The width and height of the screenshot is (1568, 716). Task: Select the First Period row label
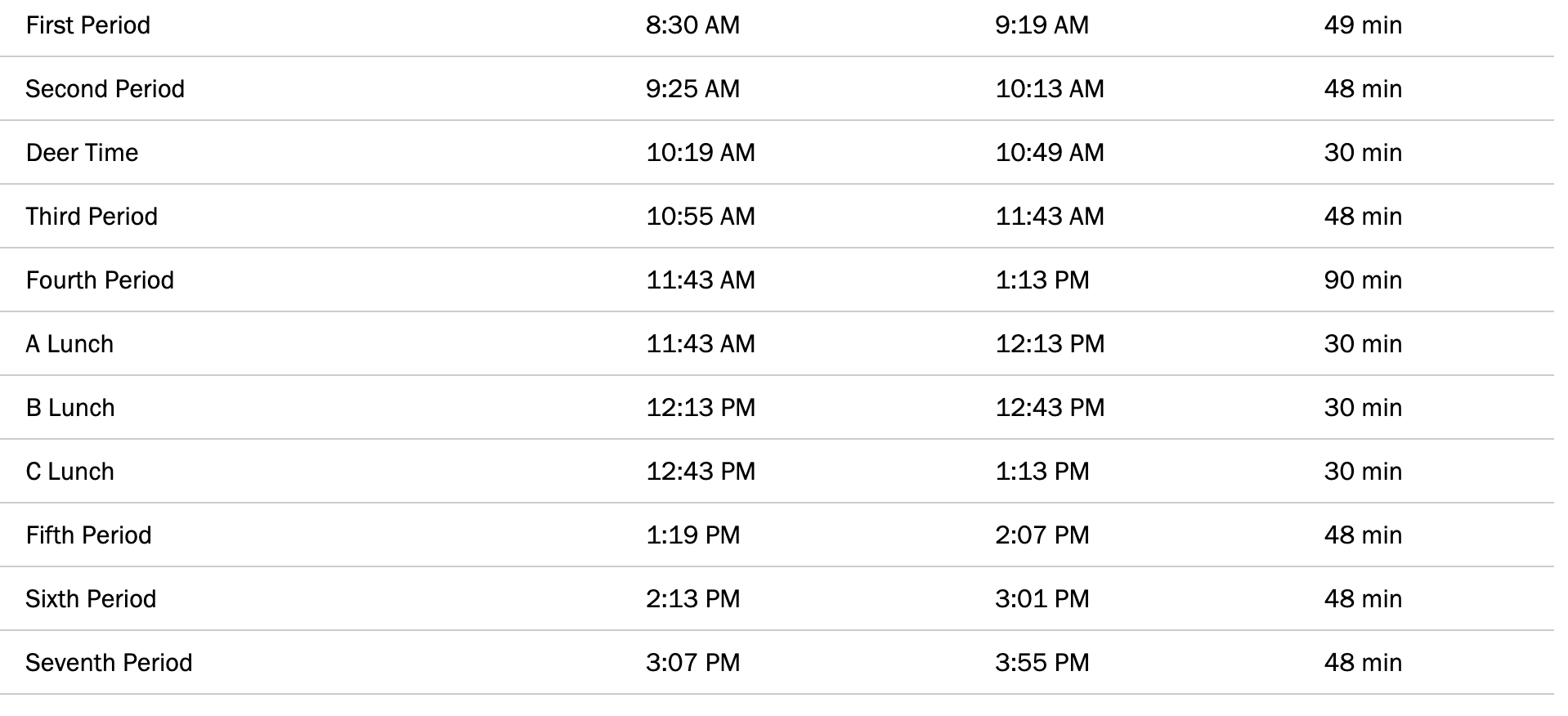pyautogui.click(x=88, y=25)
